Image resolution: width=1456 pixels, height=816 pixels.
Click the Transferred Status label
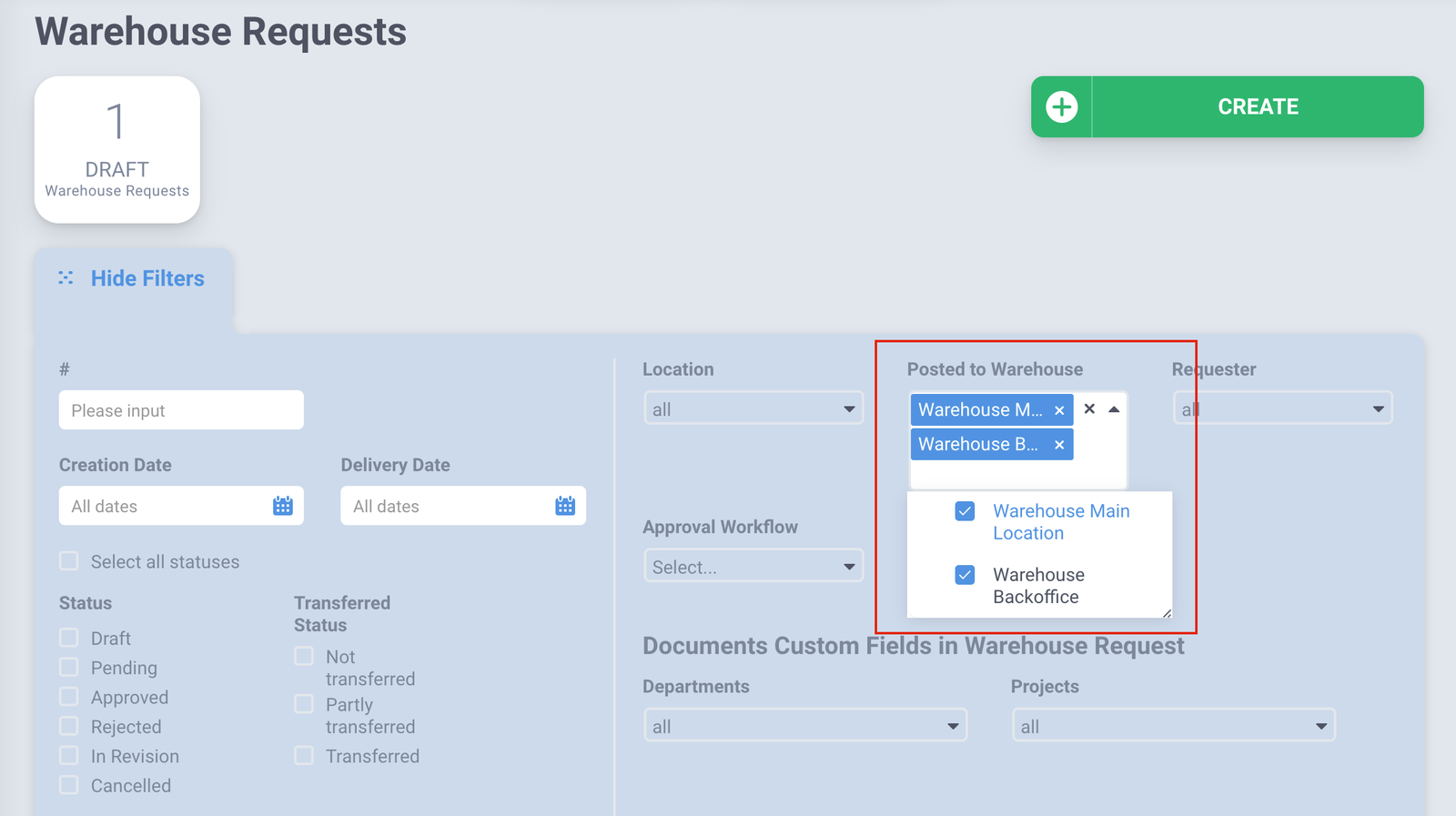click(x=342, y=614)
